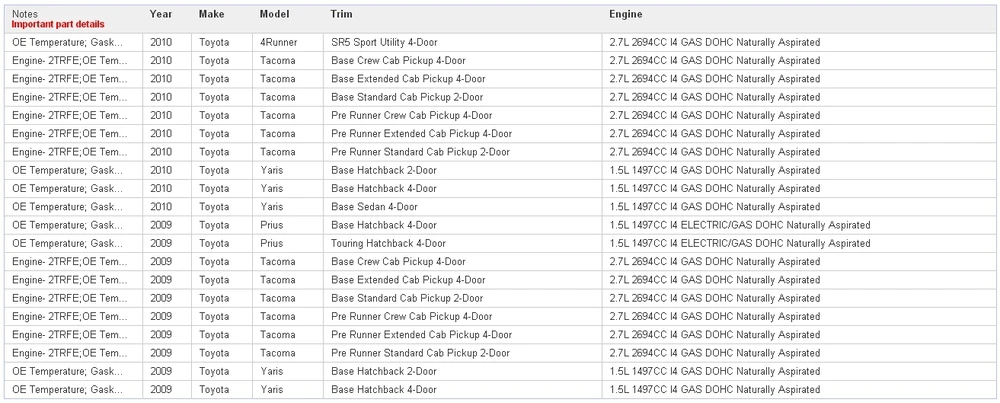Click the Notes column header
This screenshot has height=403, width=1000.
pos(24,14)
